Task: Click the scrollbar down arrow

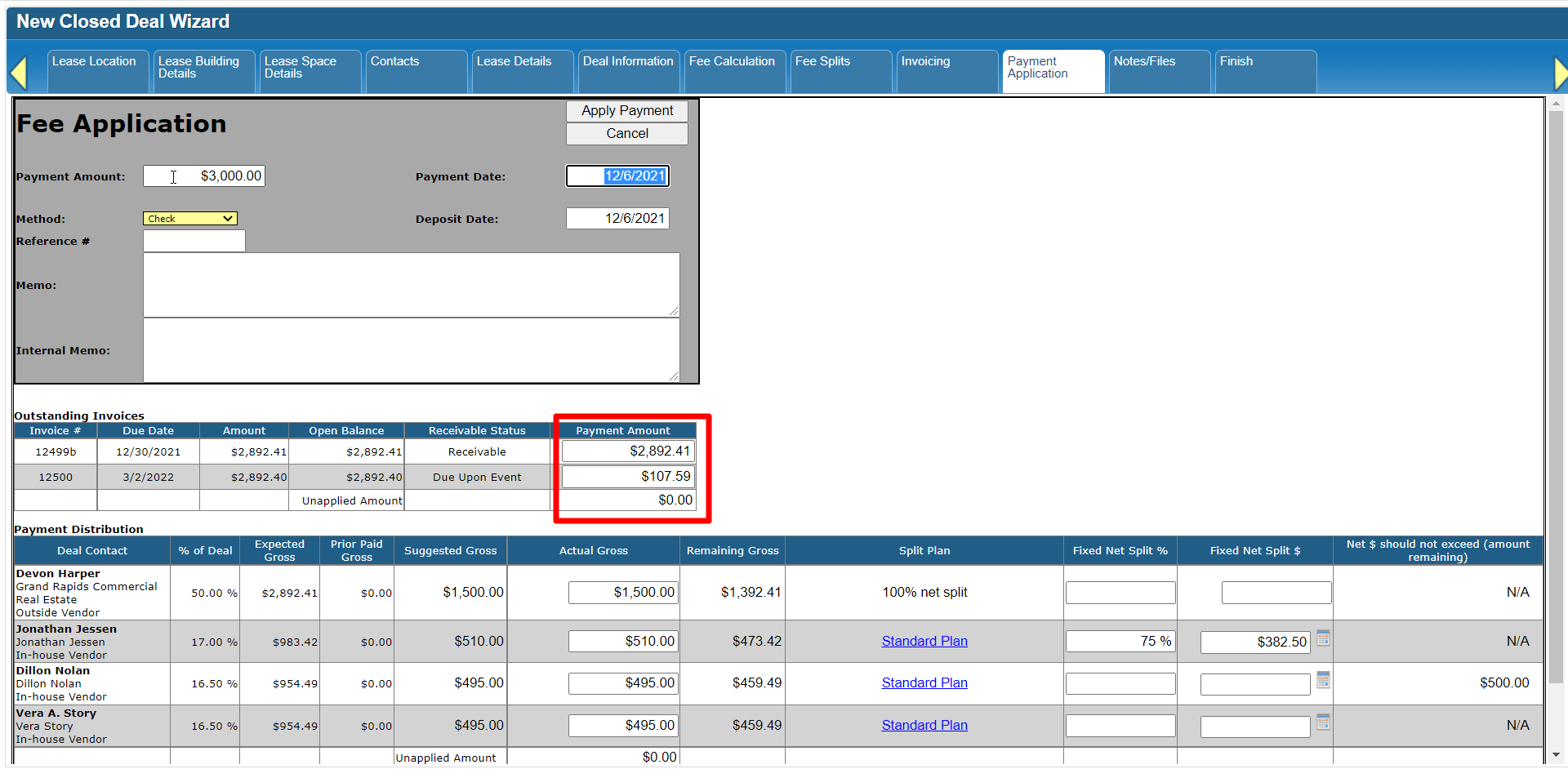Action: click(1555, 756)
